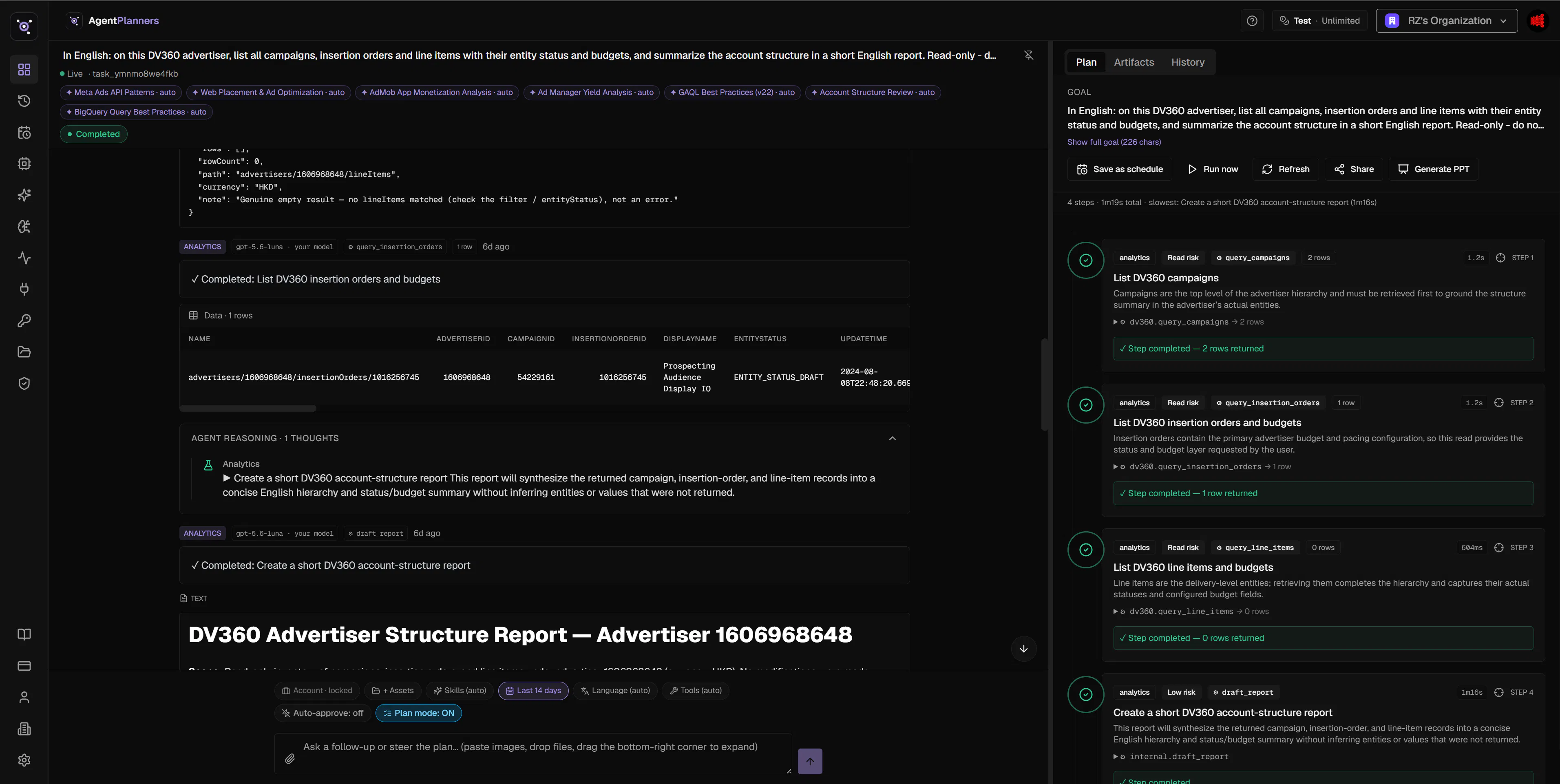
Task: Toggle Language (auto) chip
Action: click(x=615, y=691)
